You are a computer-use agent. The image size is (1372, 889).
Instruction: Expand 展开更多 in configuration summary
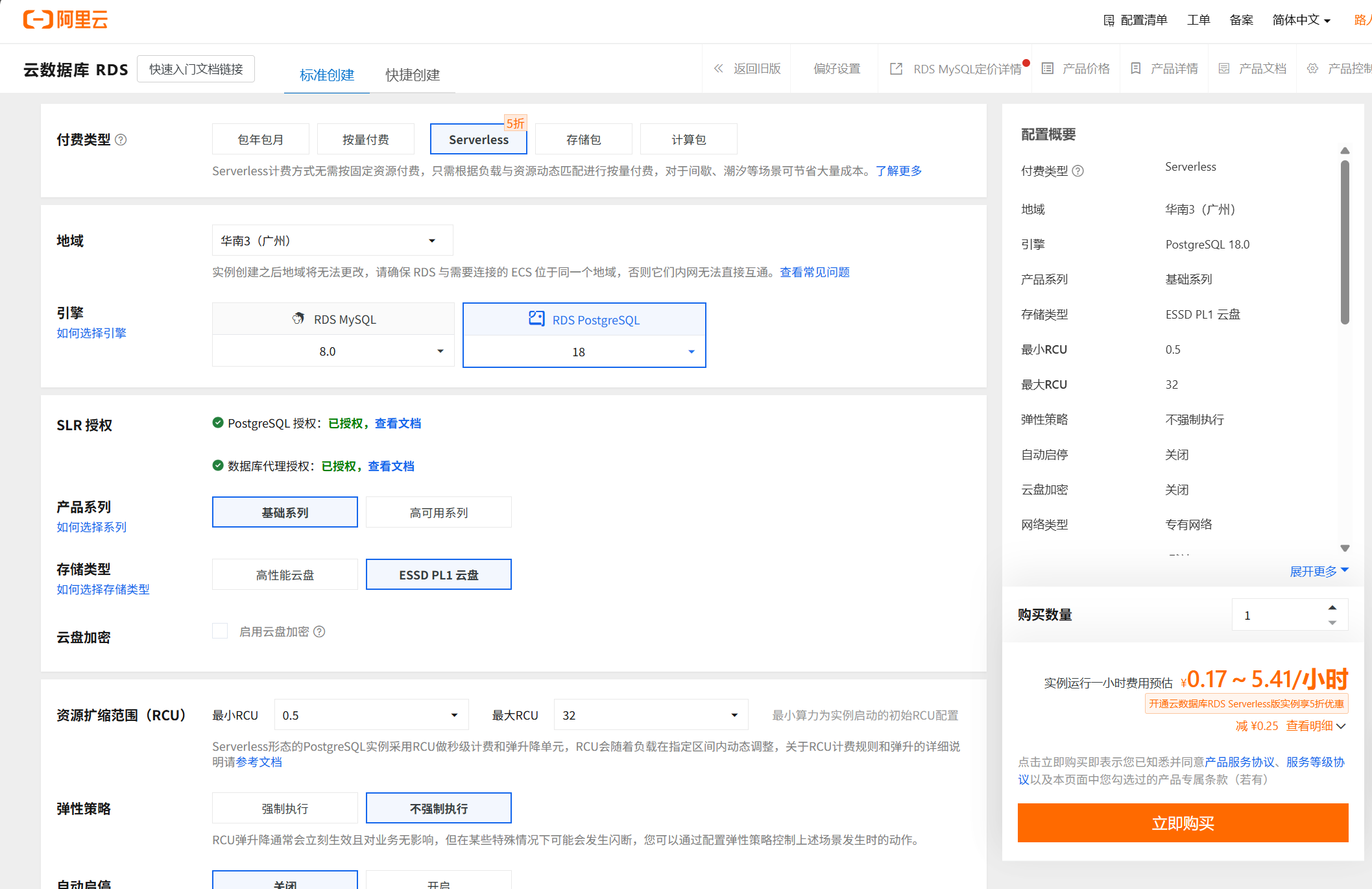1319,571
